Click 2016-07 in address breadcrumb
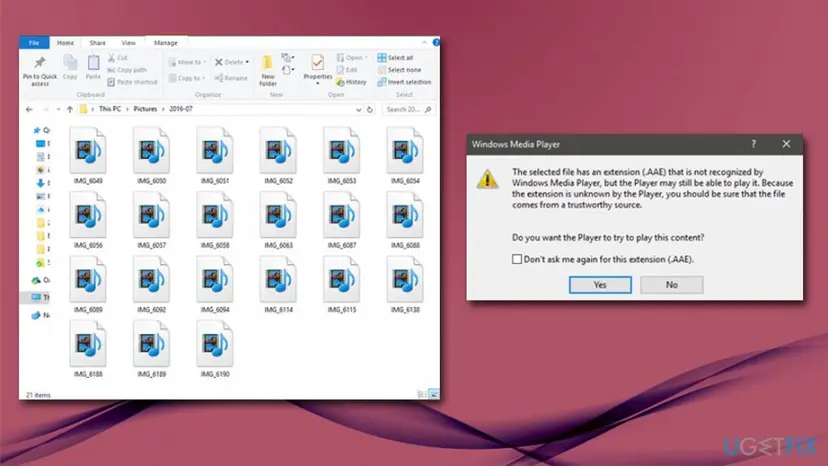This screenshot has width=828, height=466. (x=181, y=109)
